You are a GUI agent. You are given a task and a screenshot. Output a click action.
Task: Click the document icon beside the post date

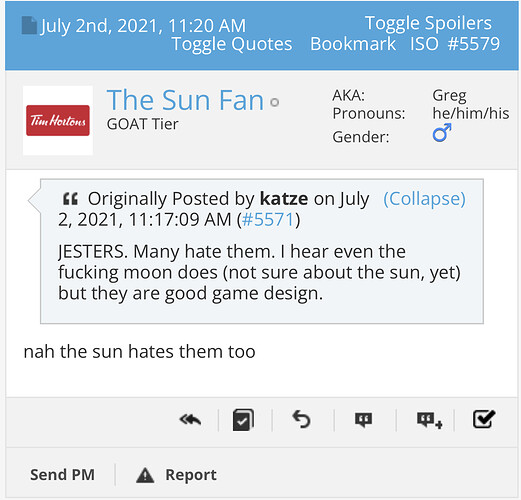click(x=29, y=25)
